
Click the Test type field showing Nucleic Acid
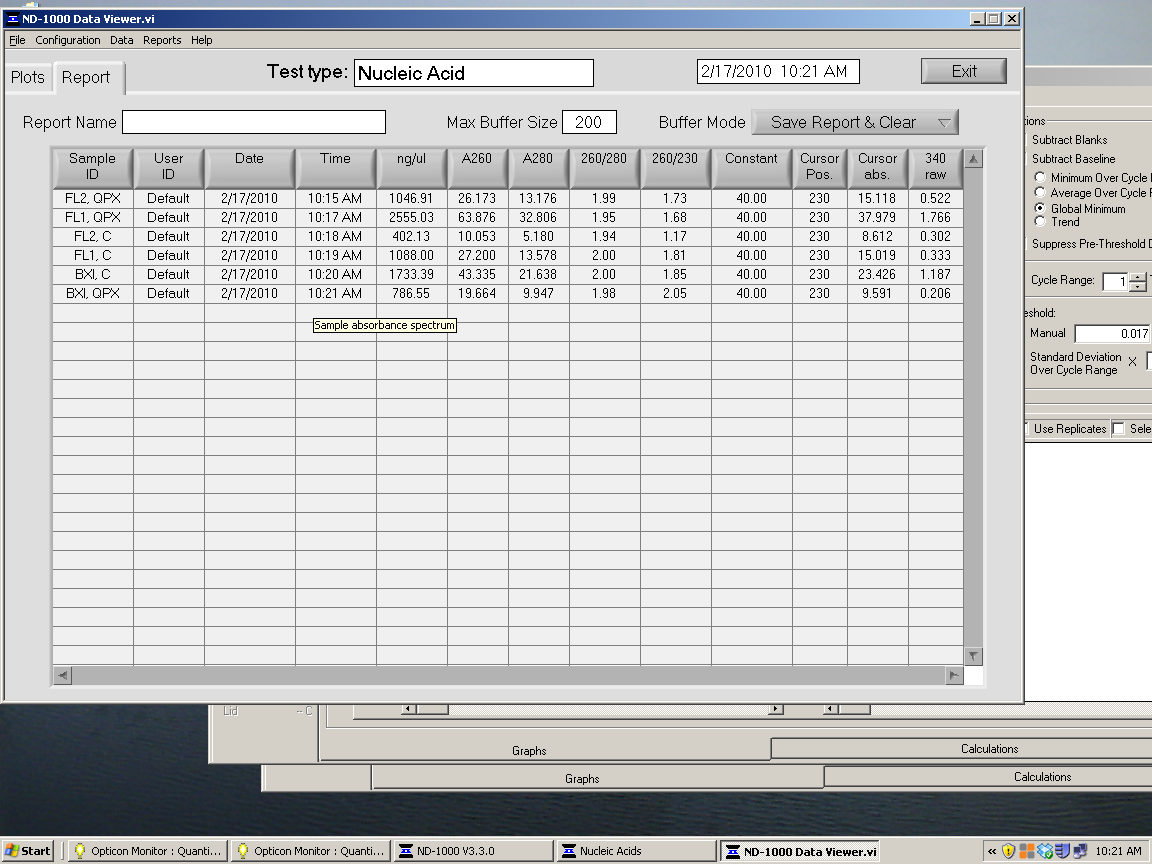[474, 73]
